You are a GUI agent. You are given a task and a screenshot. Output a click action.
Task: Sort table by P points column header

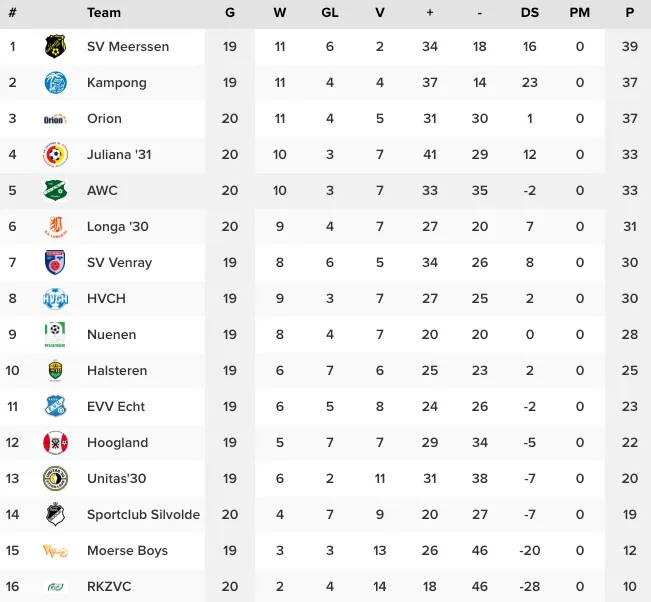629,12
